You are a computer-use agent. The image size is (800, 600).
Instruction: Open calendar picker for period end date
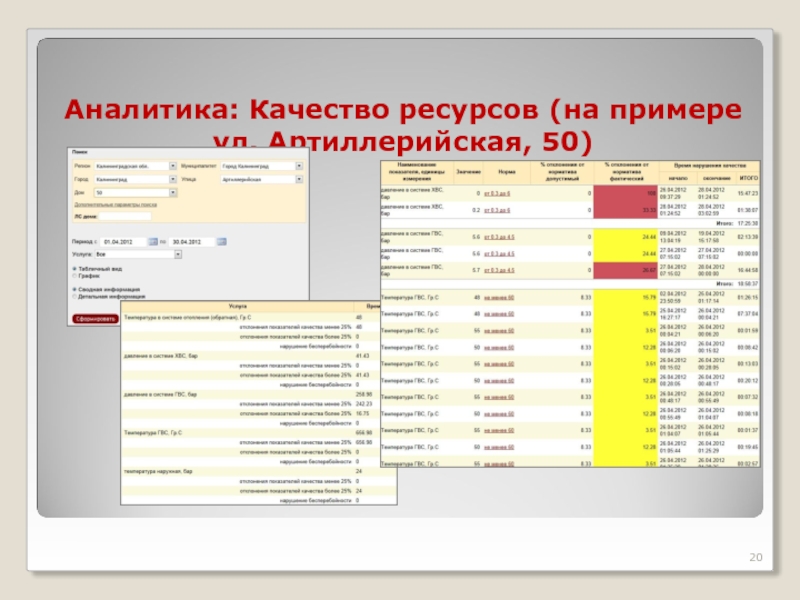221,242
